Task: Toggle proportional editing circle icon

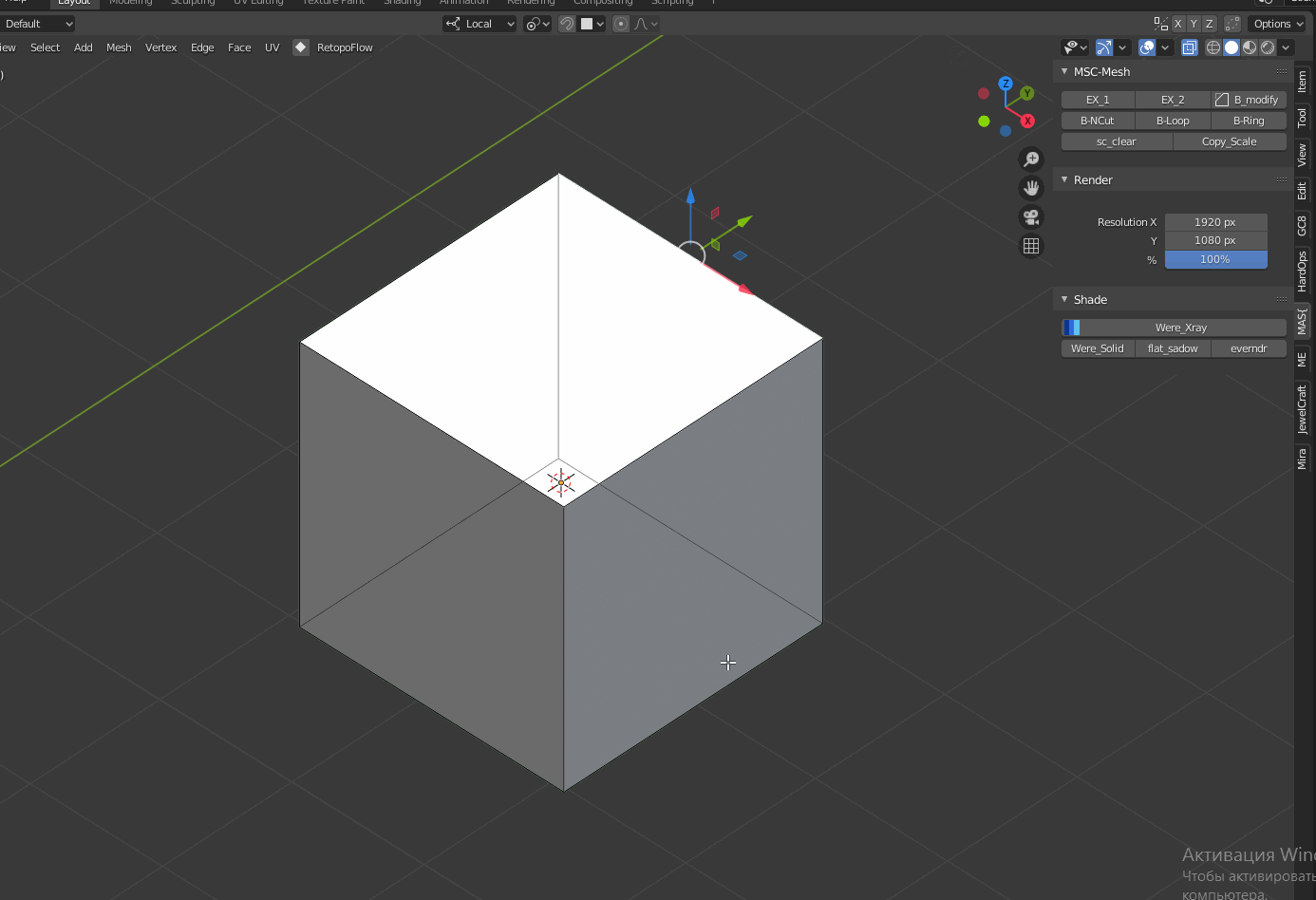Action: [621, 24]
